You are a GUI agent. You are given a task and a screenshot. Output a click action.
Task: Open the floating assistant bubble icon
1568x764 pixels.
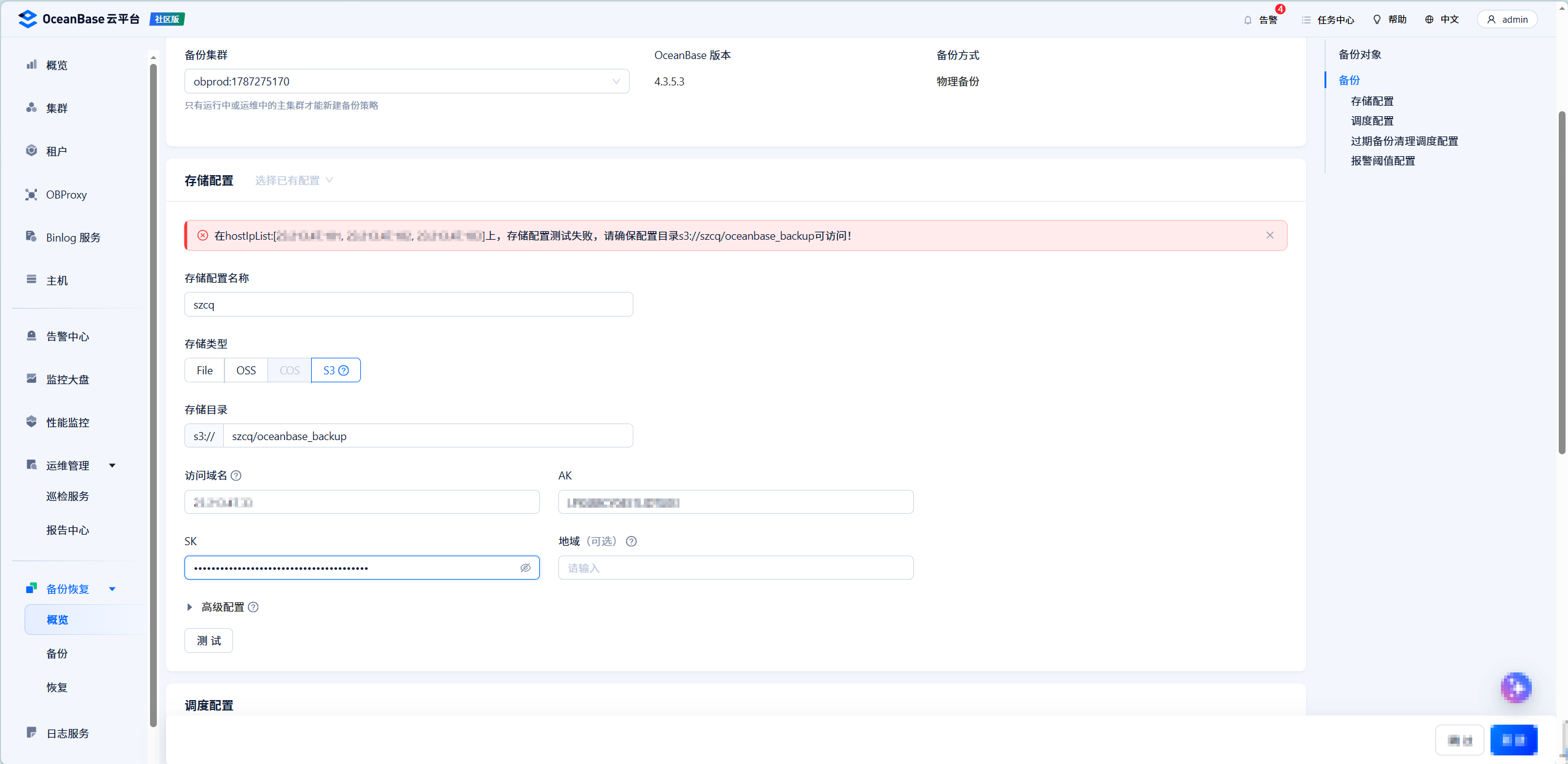click(x=1516, y=688)
